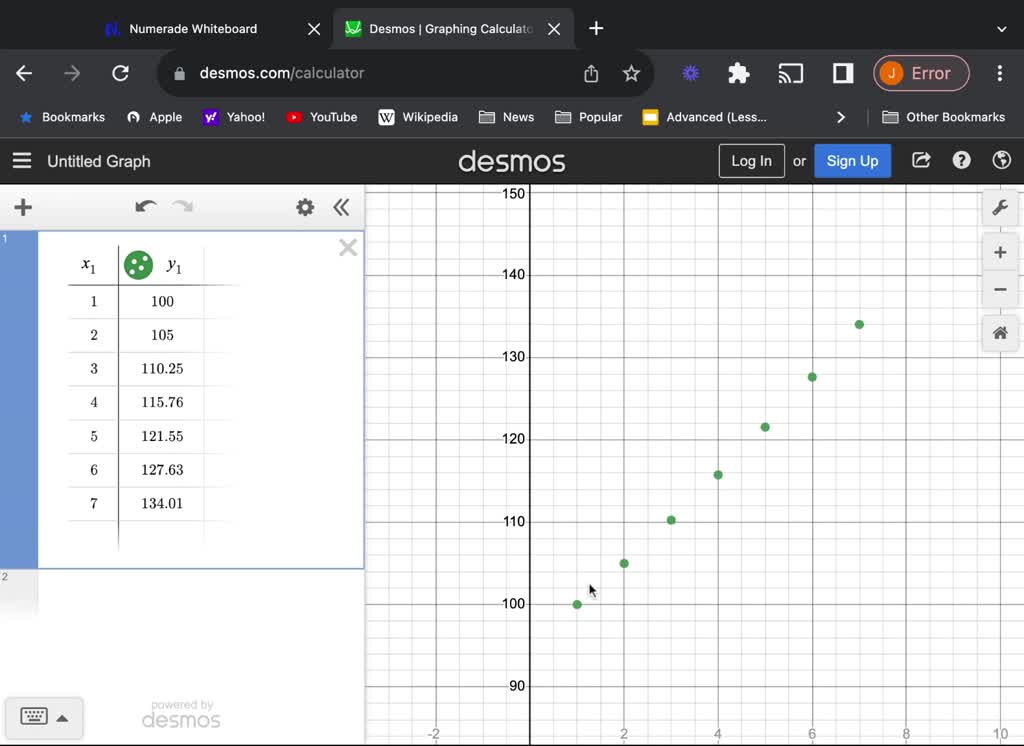
Task: Select the cell with value 127.63
Action: pos(162,470)
